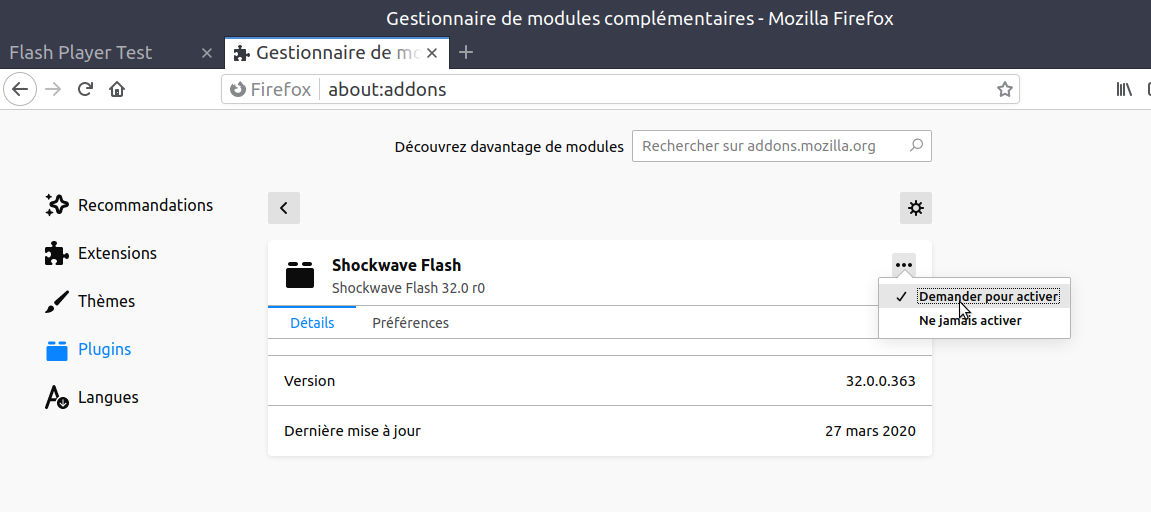Switch to the Détails tab
The height and width of the screenshot is (512, 1151).
[312, 323]
